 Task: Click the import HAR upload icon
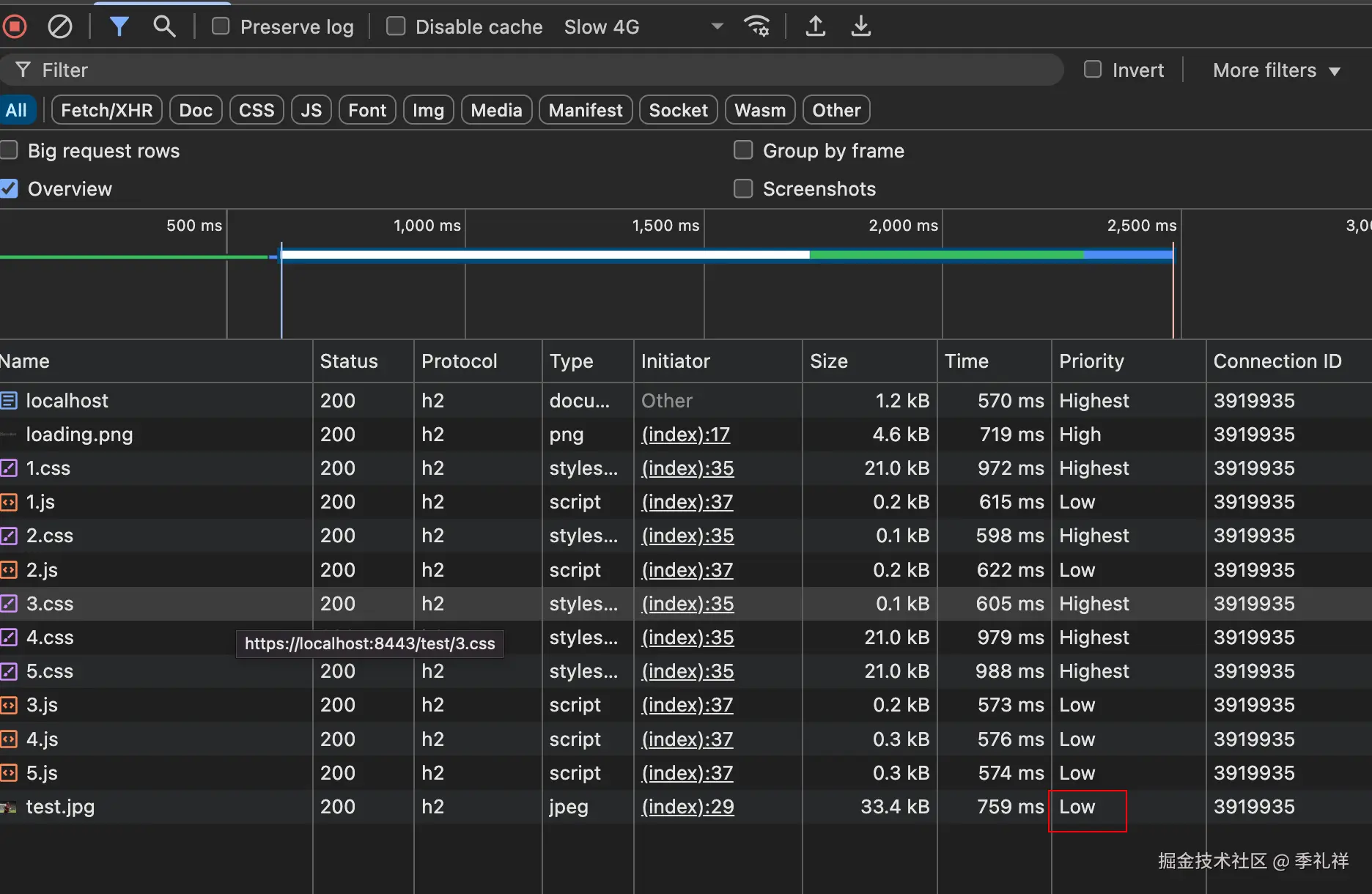click(x=815, y=27)
